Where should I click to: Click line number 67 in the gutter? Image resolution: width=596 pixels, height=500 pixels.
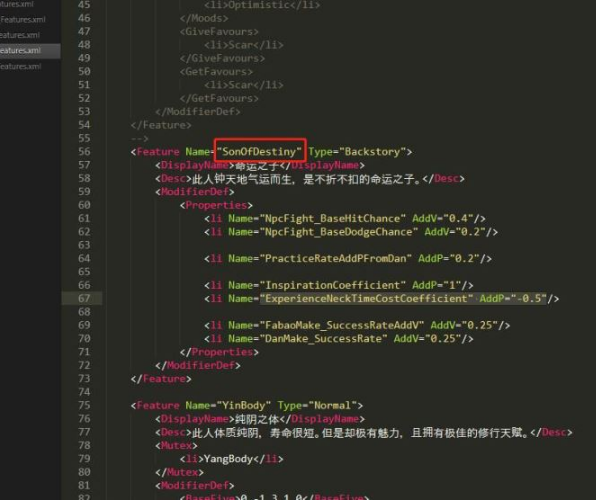84,298
